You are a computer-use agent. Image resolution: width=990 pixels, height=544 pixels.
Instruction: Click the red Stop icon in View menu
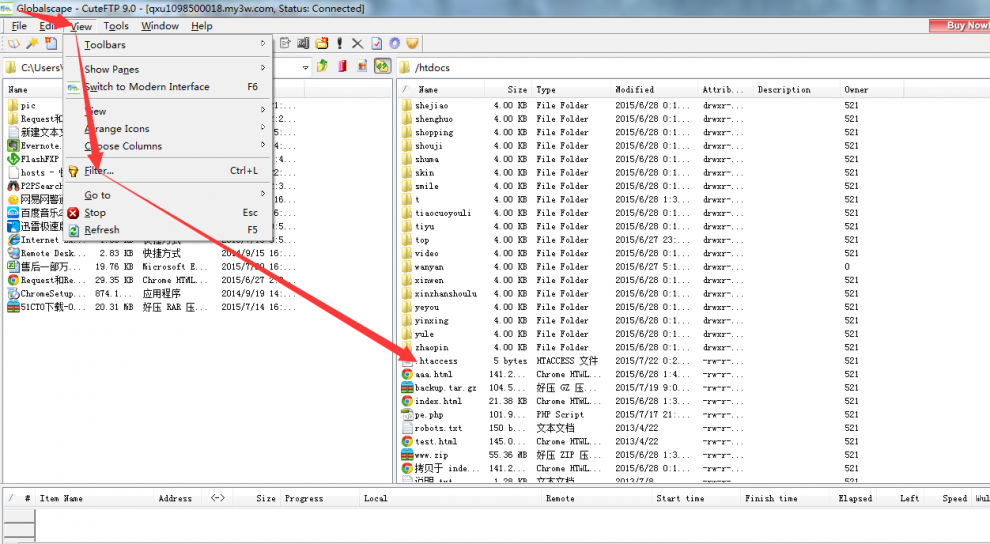tap(73, 213)
